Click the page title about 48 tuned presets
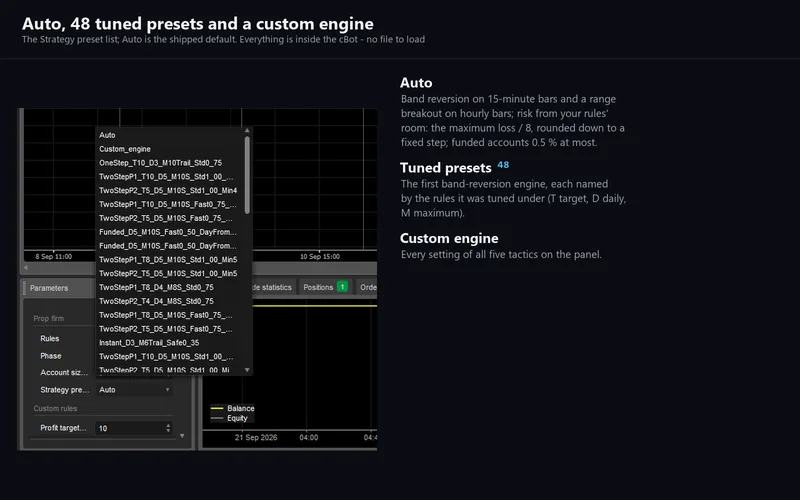 pos(197,23)
